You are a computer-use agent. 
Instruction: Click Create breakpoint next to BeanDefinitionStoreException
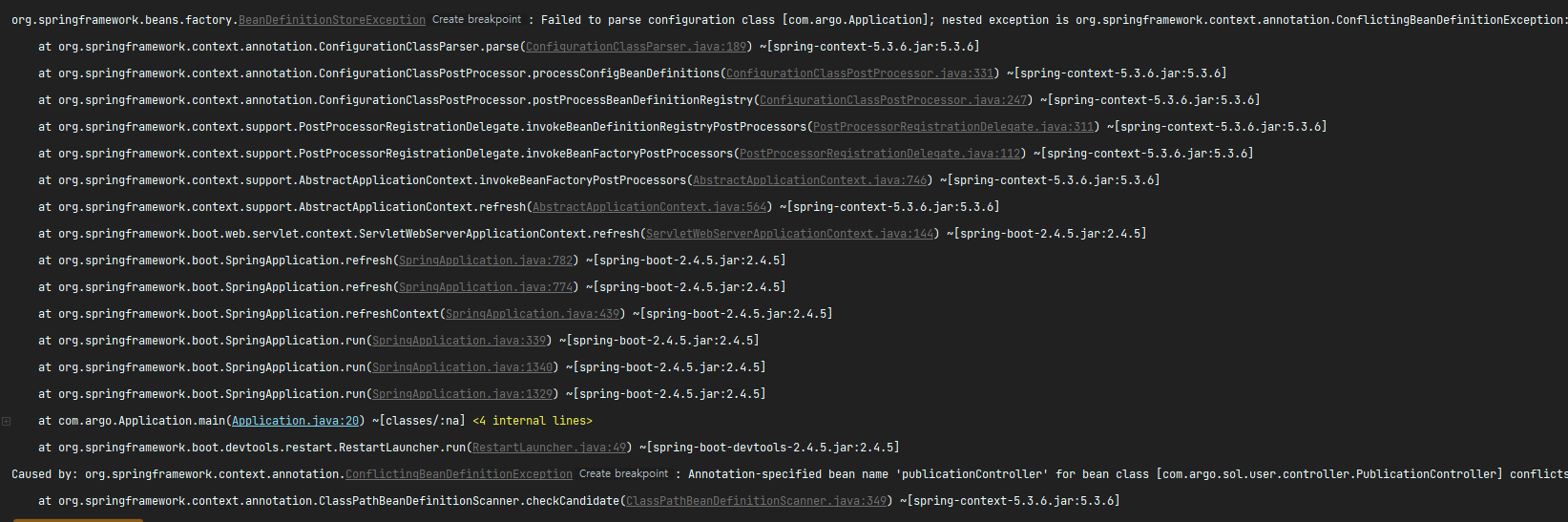tap(476, 19)
